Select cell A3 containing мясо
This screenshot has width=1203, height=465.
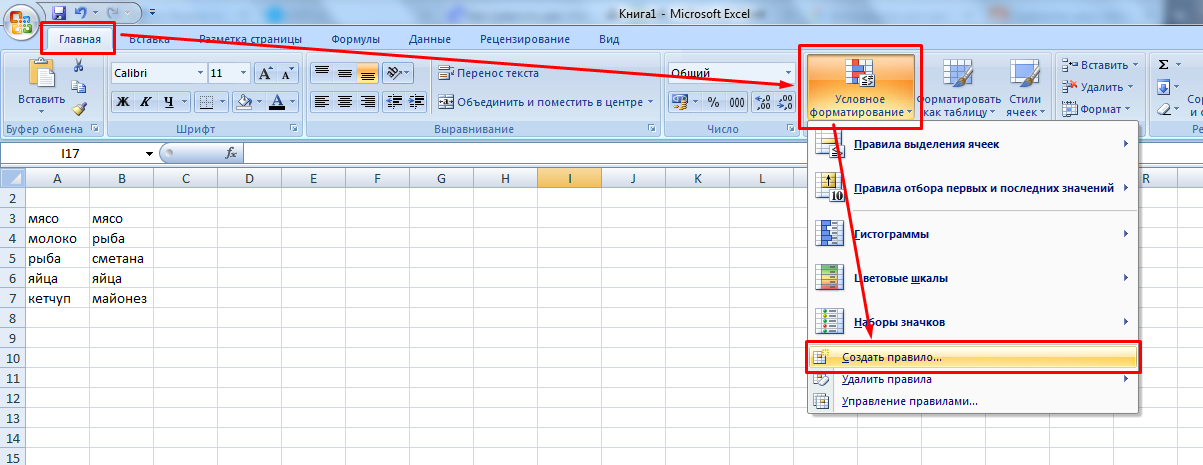click(57, 218)
